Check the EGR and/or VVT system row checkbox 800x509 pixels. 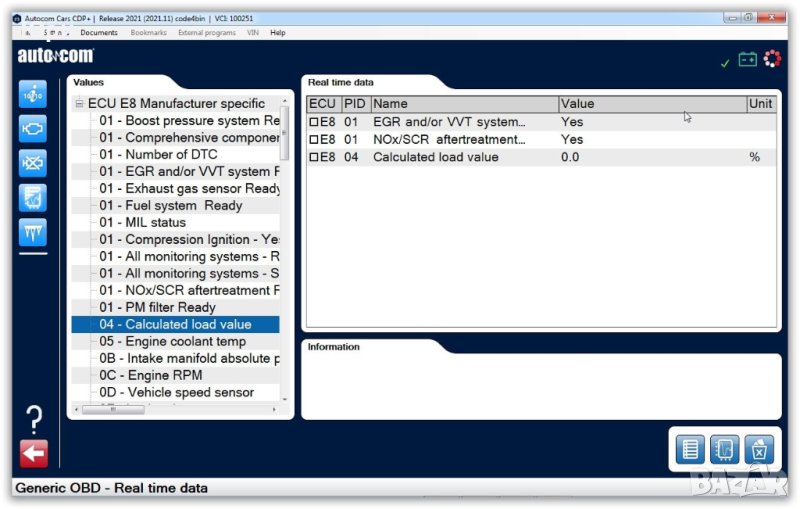click(313, 123)
